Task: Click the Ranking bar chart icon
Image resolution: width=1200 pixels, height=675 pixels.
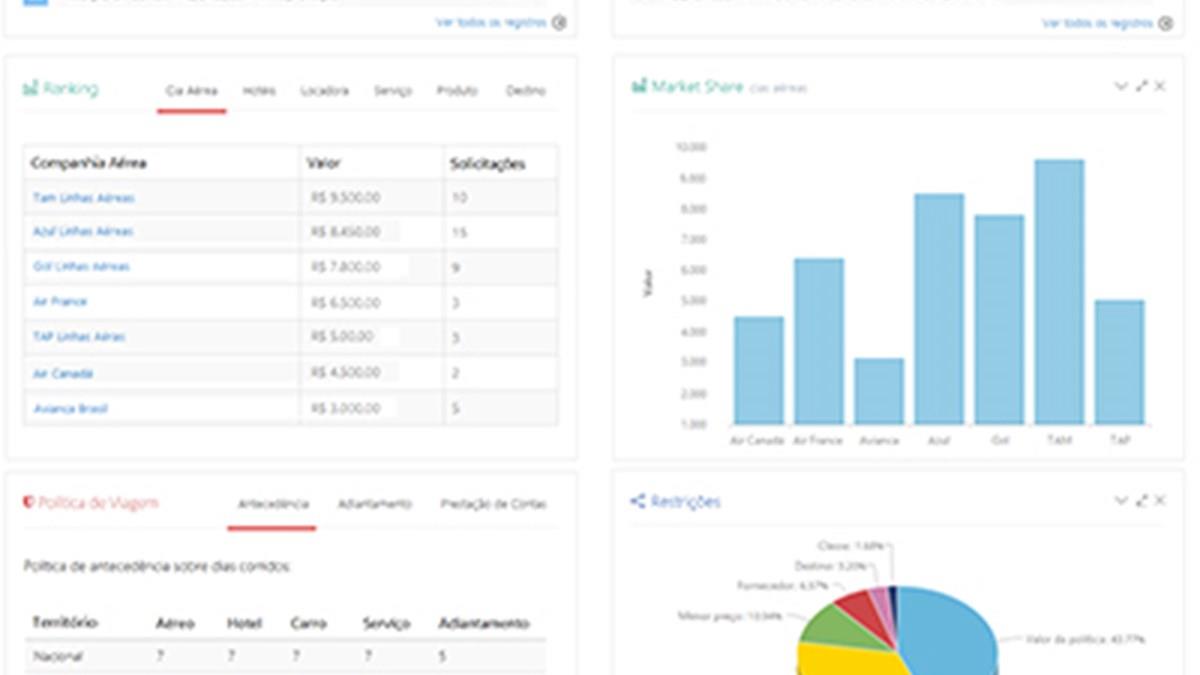Action: [30, 89]
